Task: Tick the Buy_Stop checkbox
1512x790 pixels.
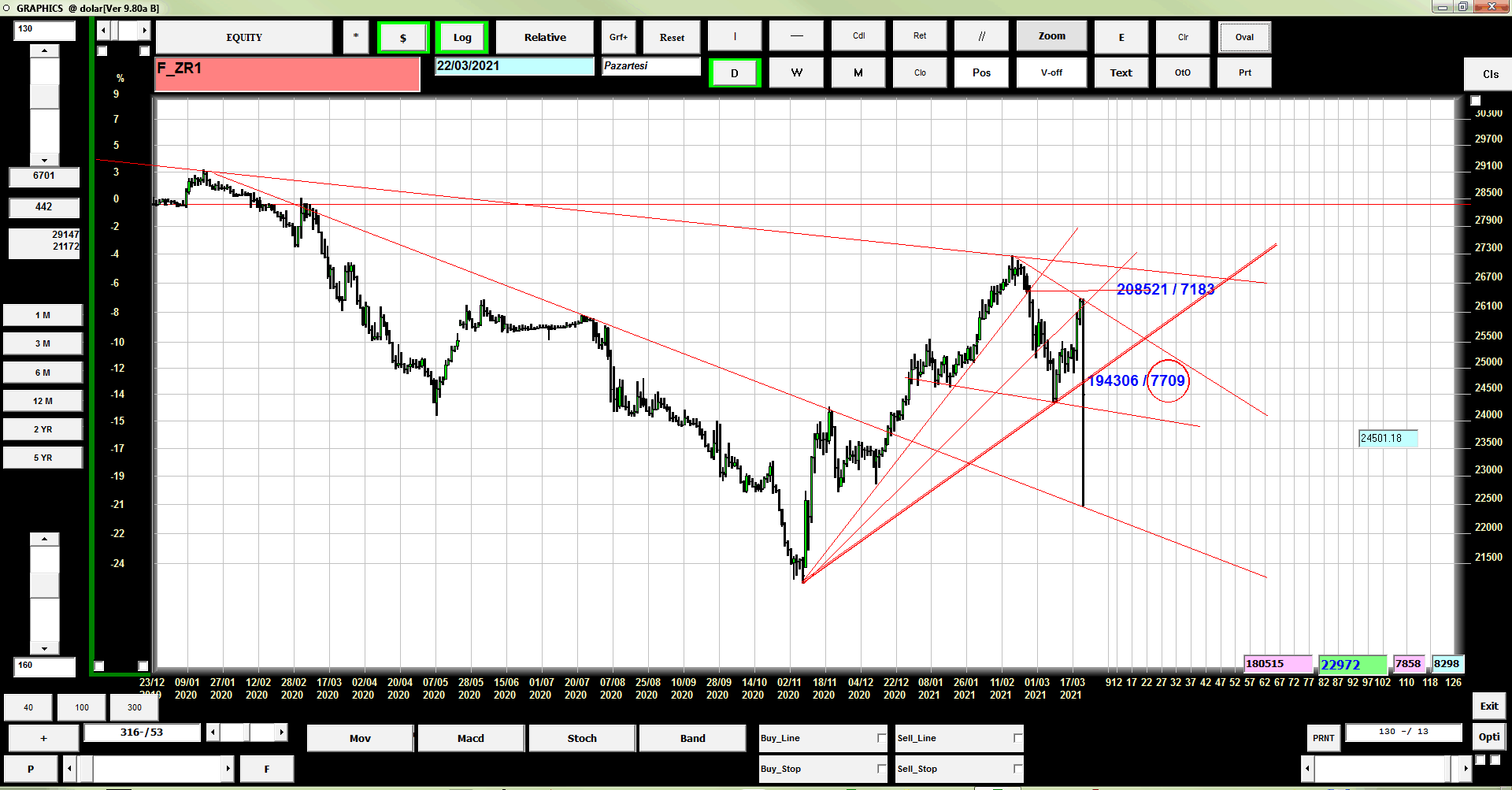Action: pyautogui.click(x=881, y=769)
